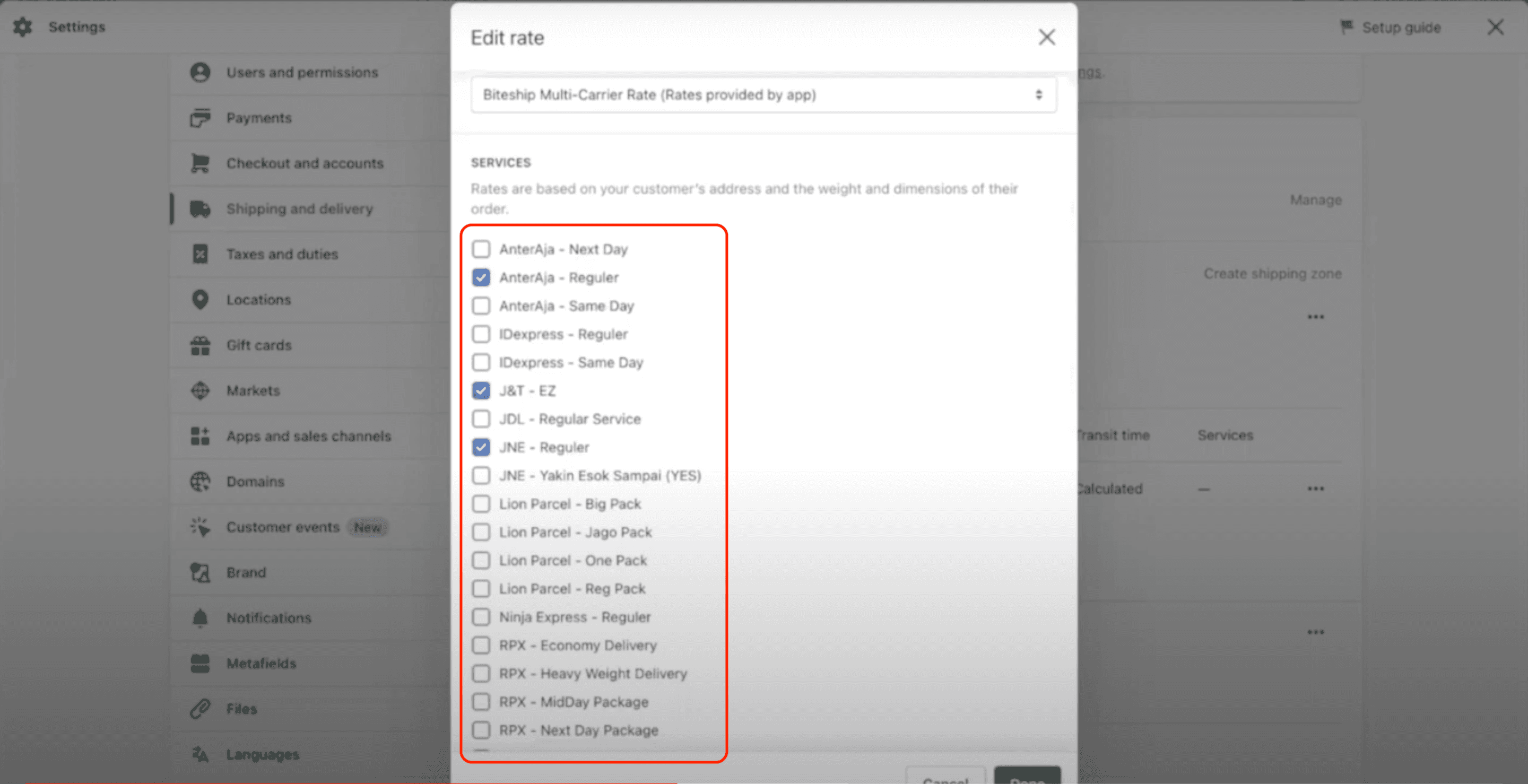
Task: Close the Edit rate dialog
Action: coord(1047,37)
